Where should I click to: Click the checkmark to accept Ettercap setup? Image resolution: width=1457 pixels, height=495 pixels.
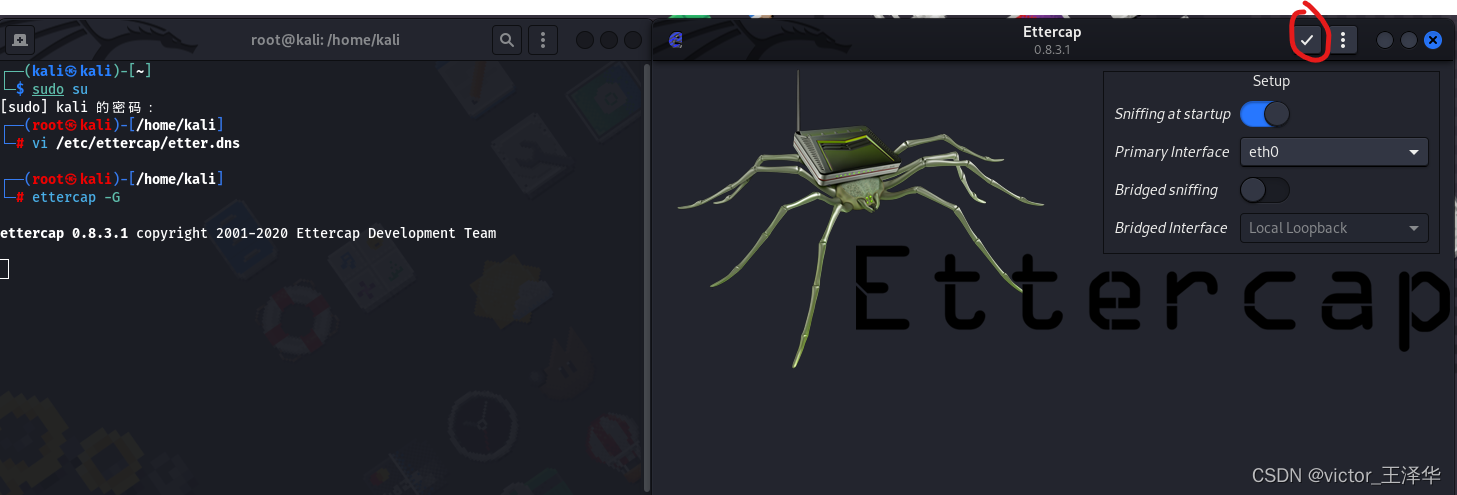click(x=1306, y=40)
